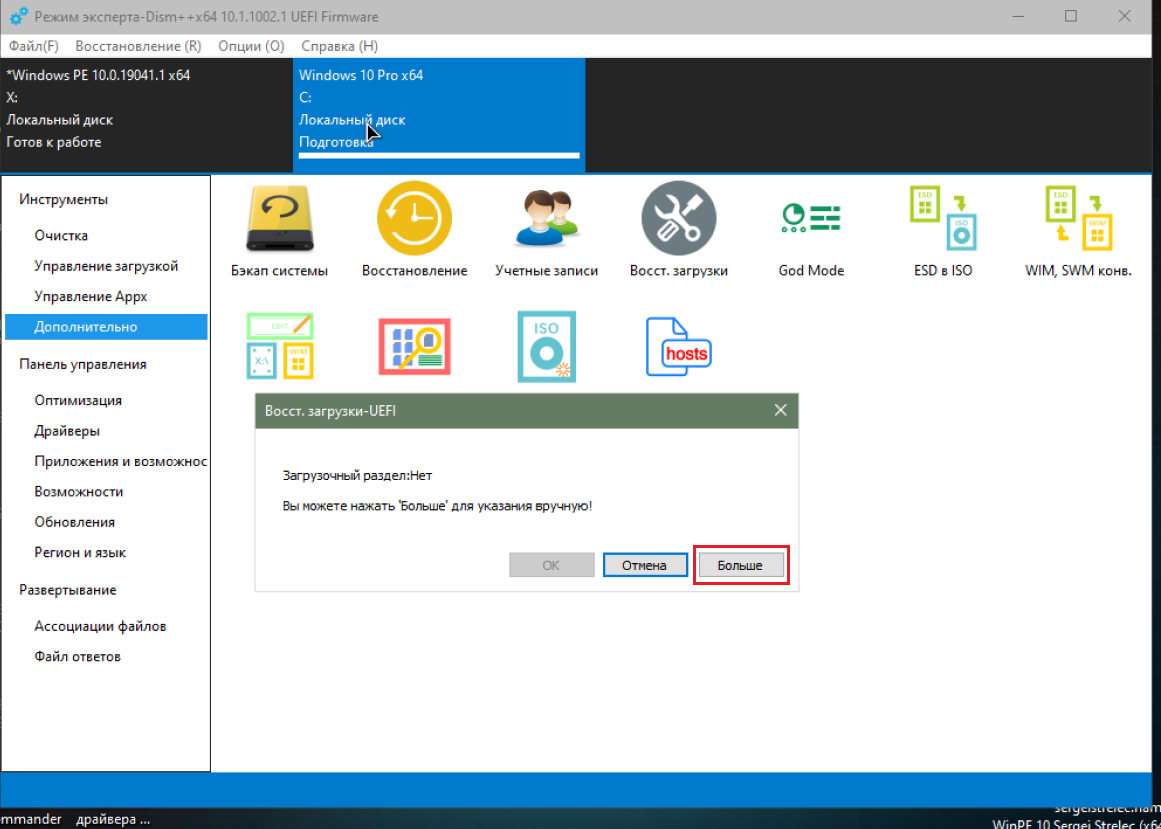
Task: Click the Commander taskbar item
Action: [x=31, y=819]
